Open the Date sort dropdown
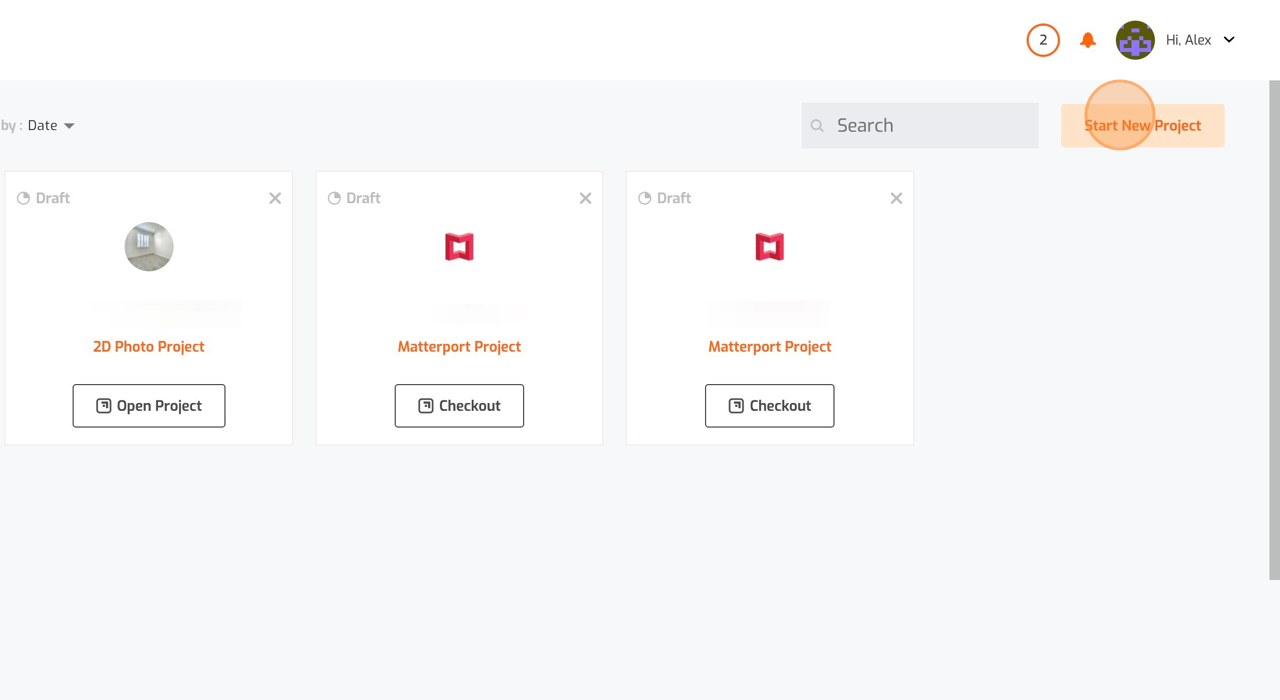This screenshot has width=1280, height=700. (x=51, y=126)
